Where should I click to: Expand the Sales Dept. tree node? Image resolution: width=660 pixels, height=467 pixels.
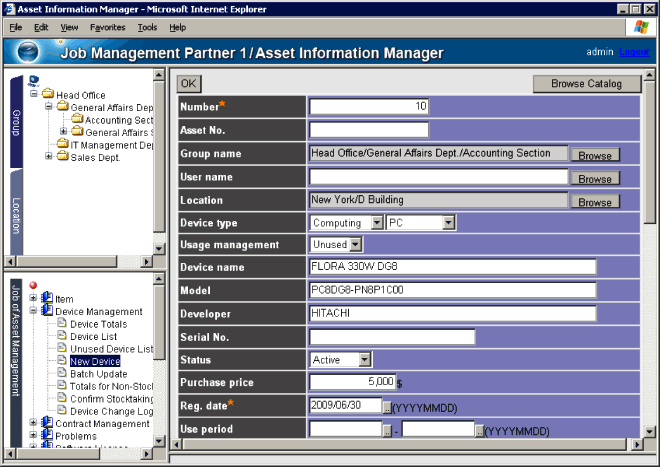48,157
